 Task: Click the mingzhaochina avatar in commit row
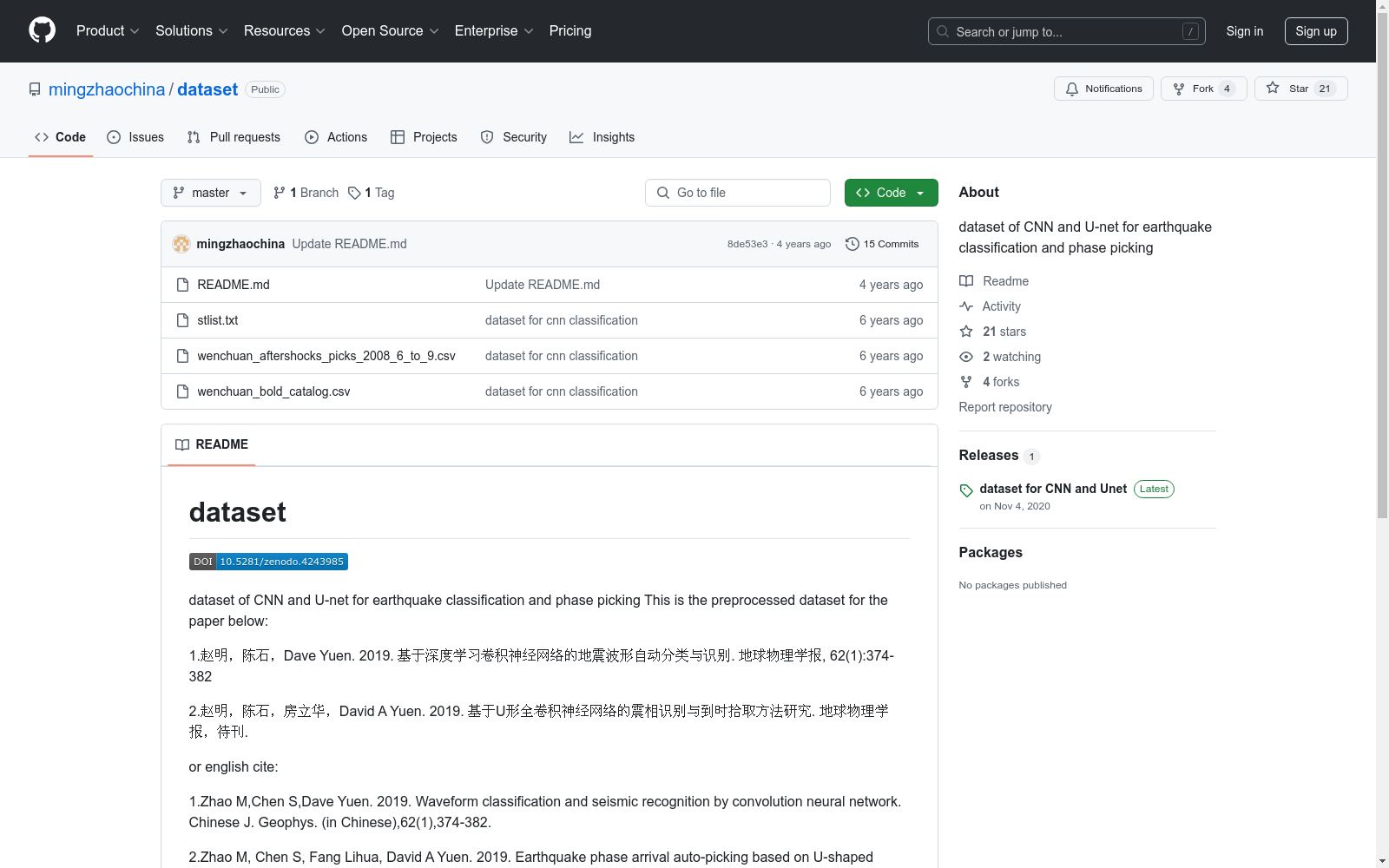click(x=181, y=244)
